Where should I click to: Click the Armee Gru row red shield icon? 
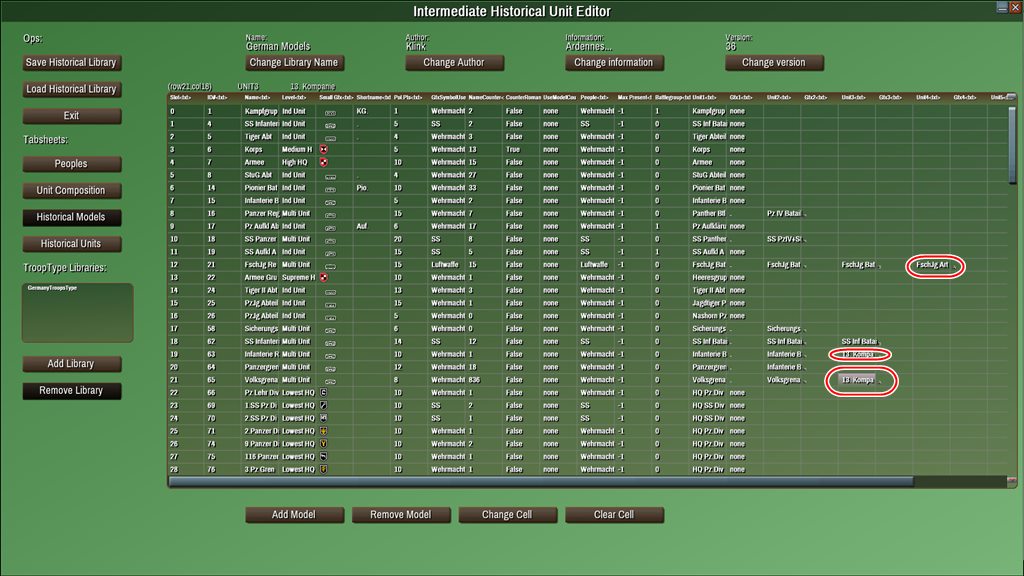coord(324,278)
